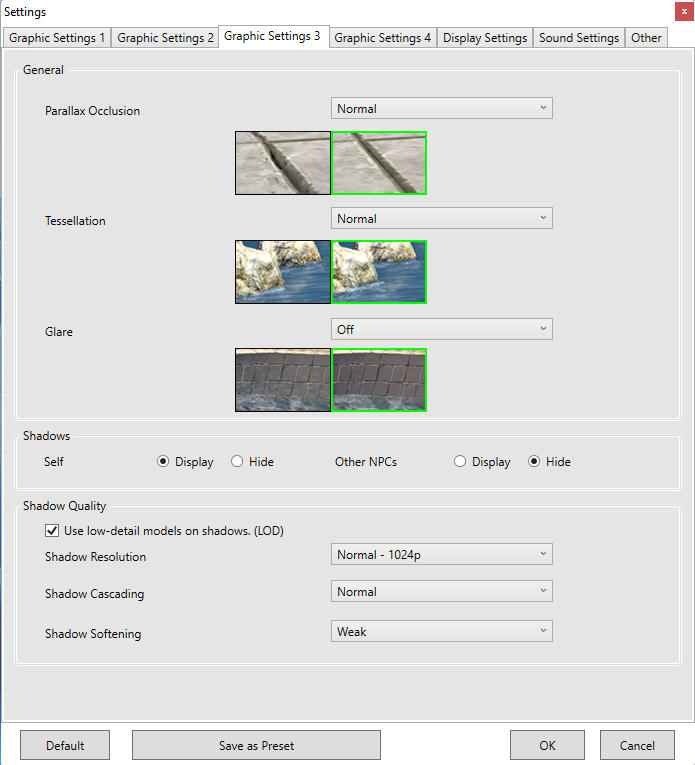695x765 pixels.
Task: Click the left Tessellation preview thumbnail
Action: (283, 271)
